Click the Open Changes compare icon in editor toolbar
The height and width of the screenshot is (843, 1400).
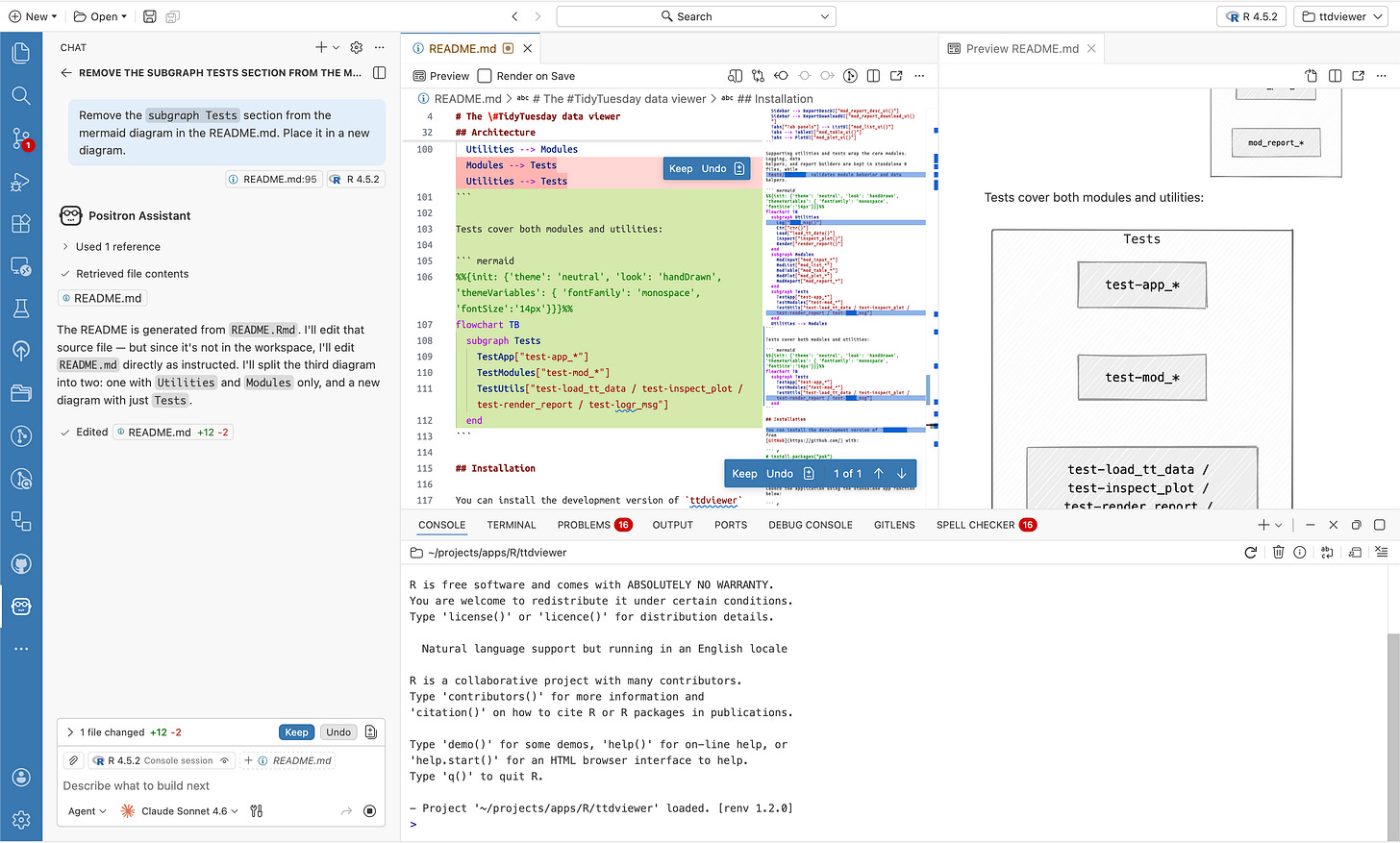pos(758,76)
